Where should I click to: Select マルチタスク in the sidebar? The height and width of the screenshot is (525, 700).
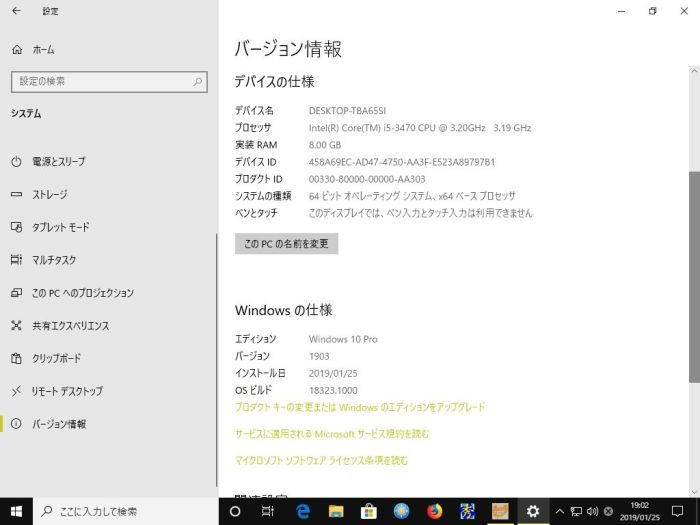tap(55, 260)
